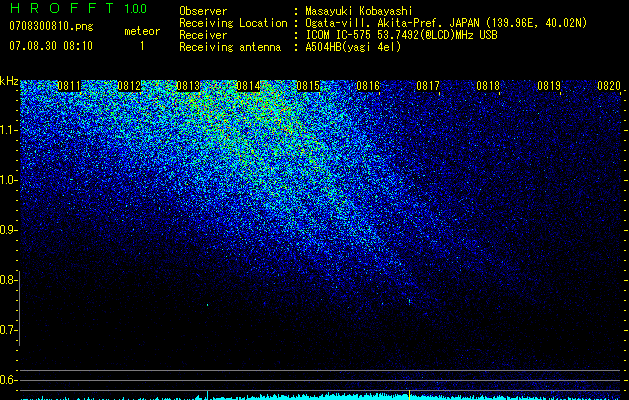Click the kHz axis unit label
Screen dimensions: 629x400
pyautogui.click(x=9, y=81)
